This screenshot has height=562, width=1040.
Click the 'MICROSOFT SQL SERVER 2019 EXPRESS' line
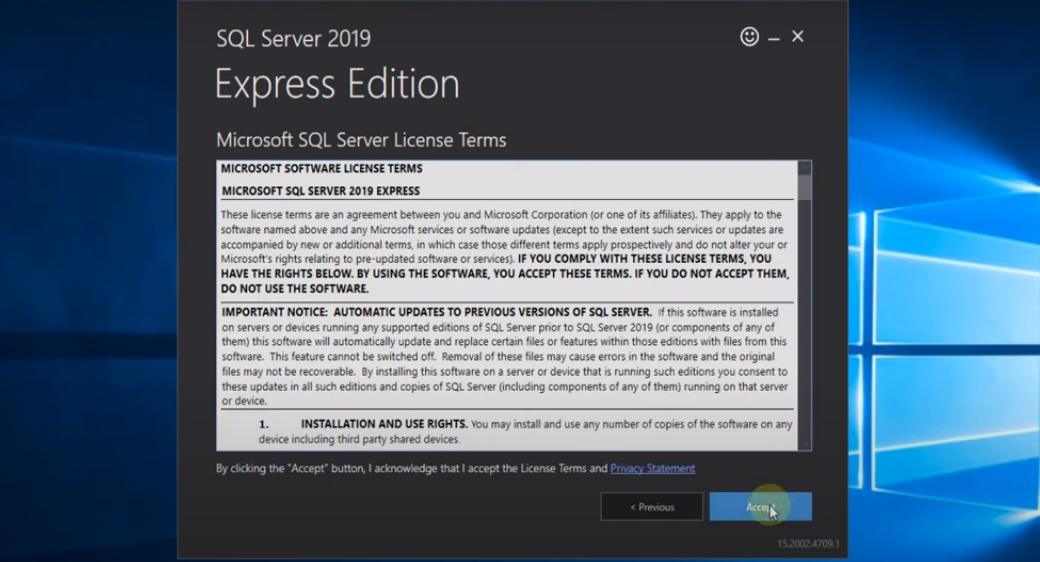point(321,191)
